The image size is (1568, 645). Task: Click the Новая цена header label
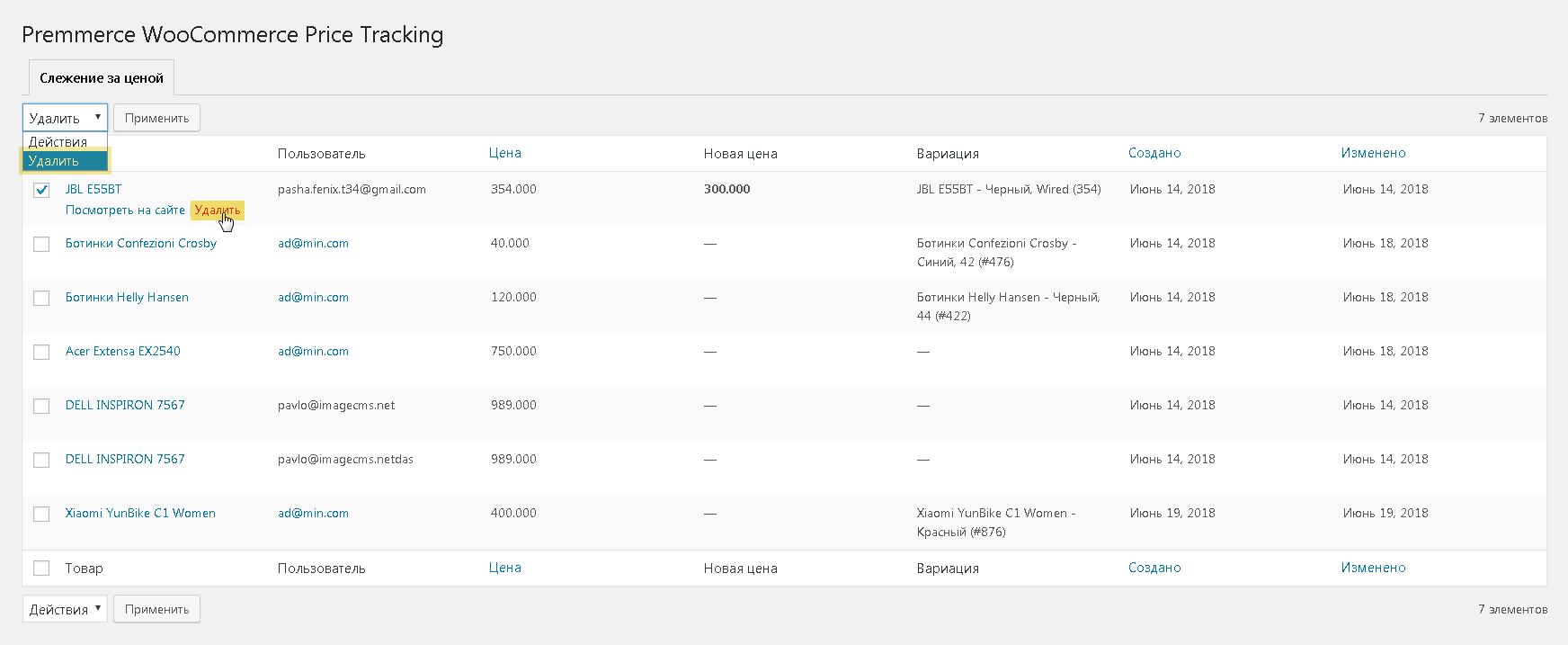(741, 154)
